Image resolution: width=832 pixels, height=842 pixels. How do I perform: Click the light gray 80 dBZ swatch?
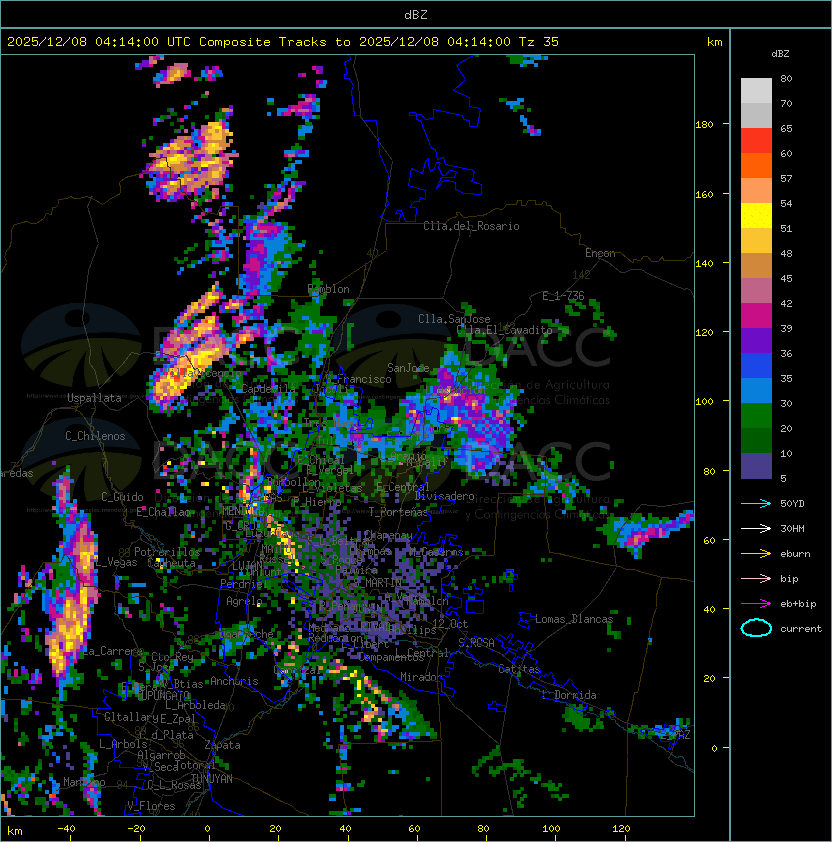pos(756,90)
